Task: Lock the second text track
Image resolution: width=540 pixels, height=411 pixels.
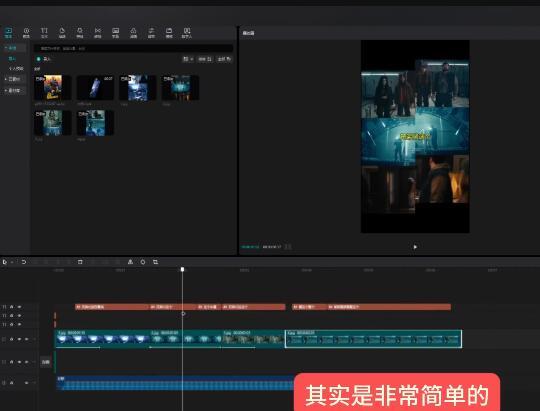Action: pyautogui.click(x=12, y=316)
